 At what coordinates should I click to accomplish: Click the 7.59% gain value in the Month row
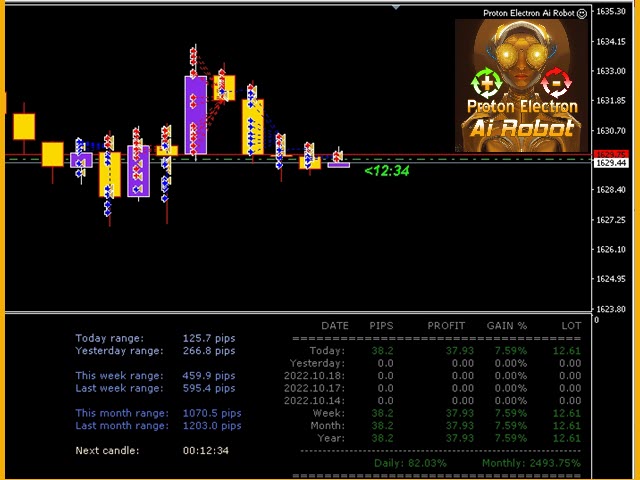tap(511, 426)
